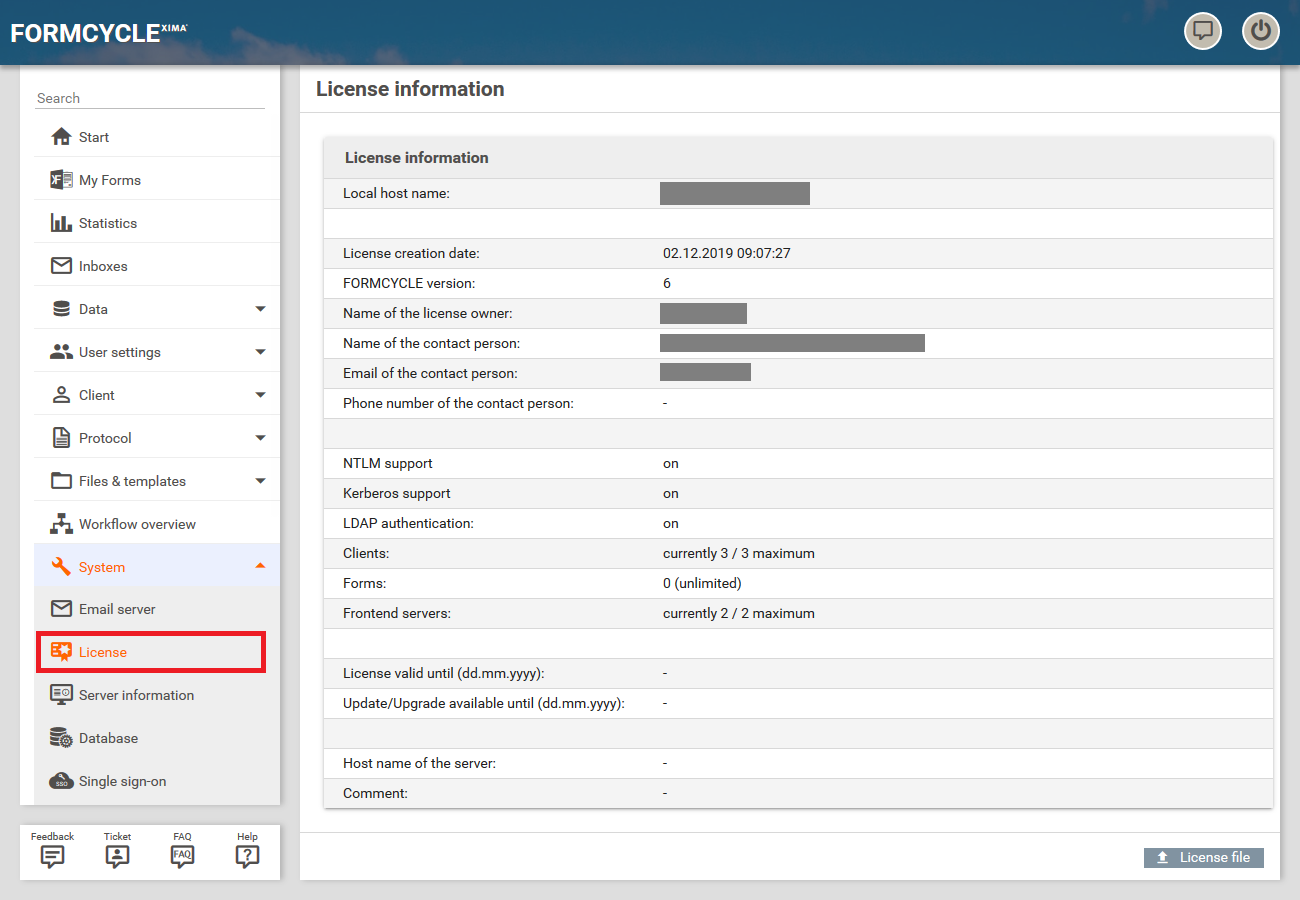Expand the Data menu arrow
This screenshot has height=900, width=1300.
(260, 309)
